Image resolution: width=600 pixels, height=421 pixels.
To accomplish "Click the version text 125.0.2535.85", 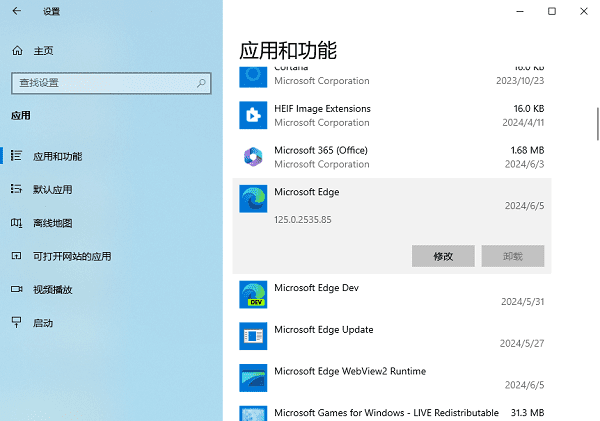I will tap(303, 220).
